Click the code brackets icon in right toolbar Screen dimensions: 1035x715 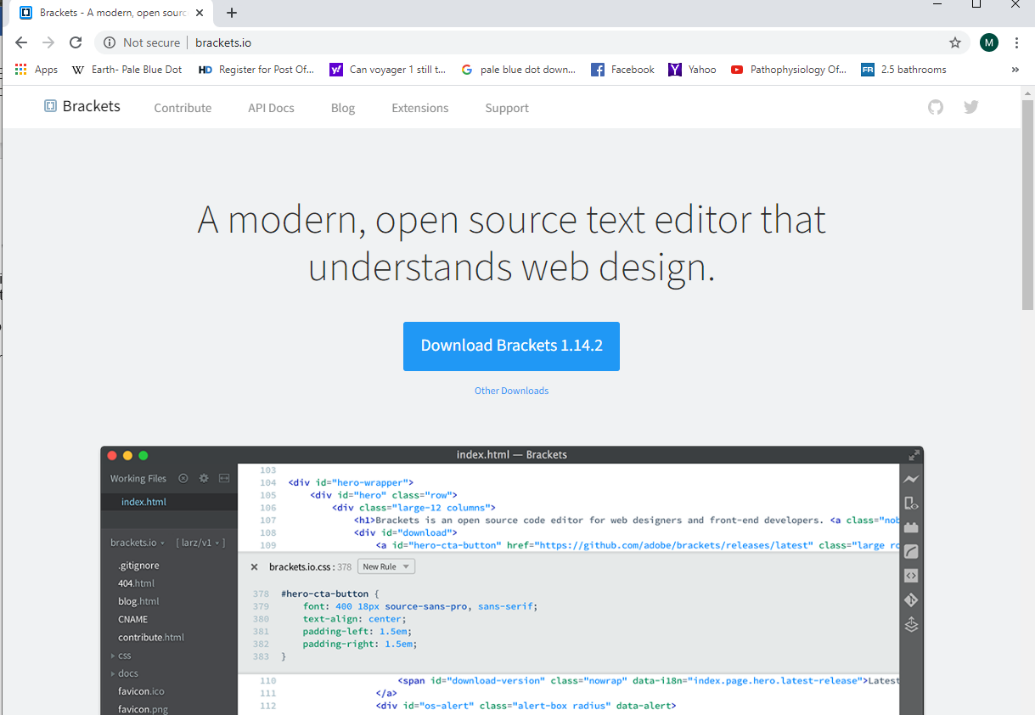[911, 576]
